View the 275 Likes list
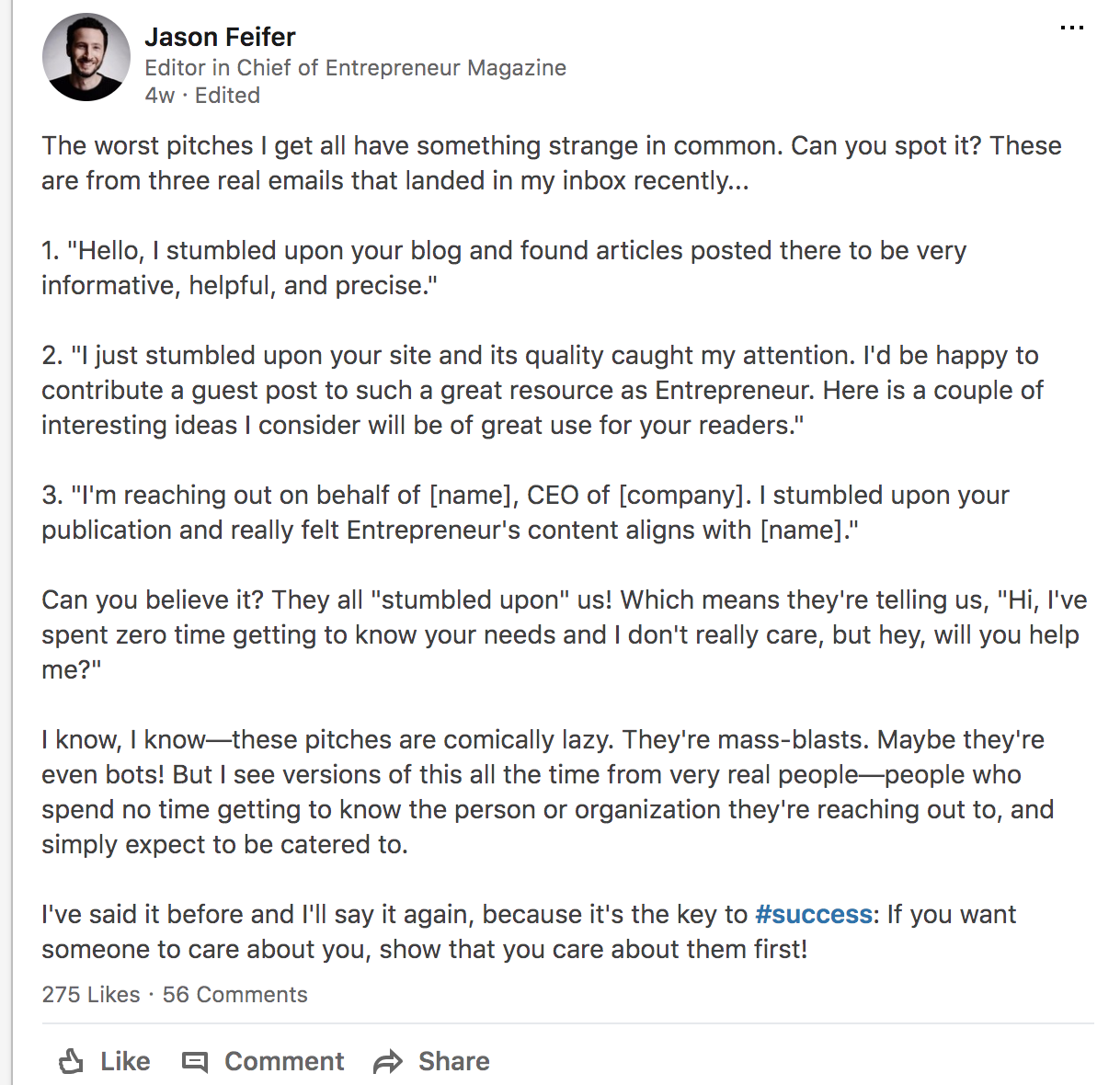Screen dimensions: 1120x1085 pyautogui.click(x=91, y=995)
